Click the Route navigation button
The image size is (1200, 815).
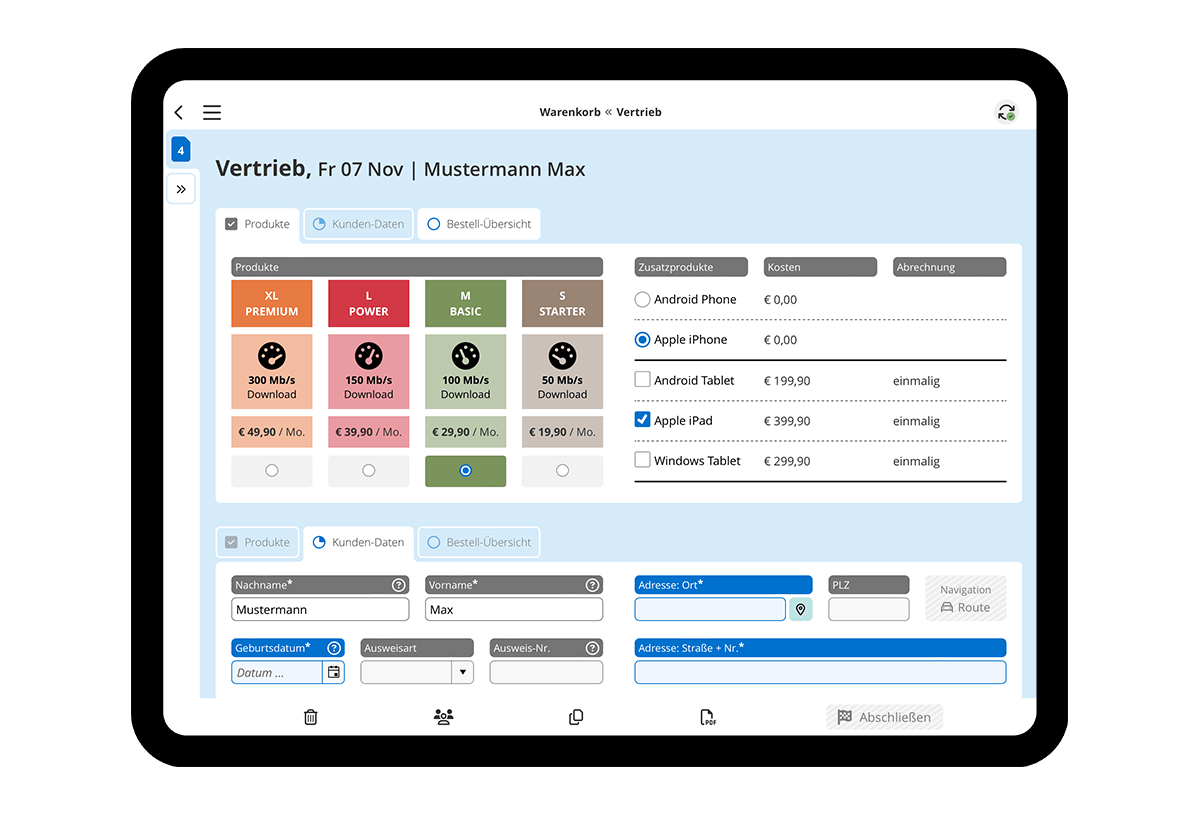tap(965, 597)
